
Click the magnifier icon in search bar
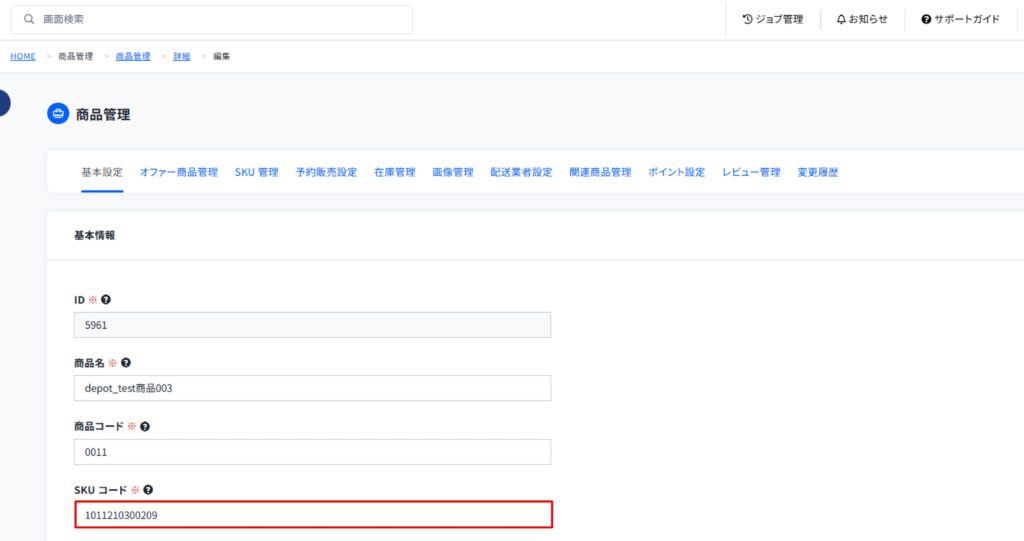(x=29, y=20)
